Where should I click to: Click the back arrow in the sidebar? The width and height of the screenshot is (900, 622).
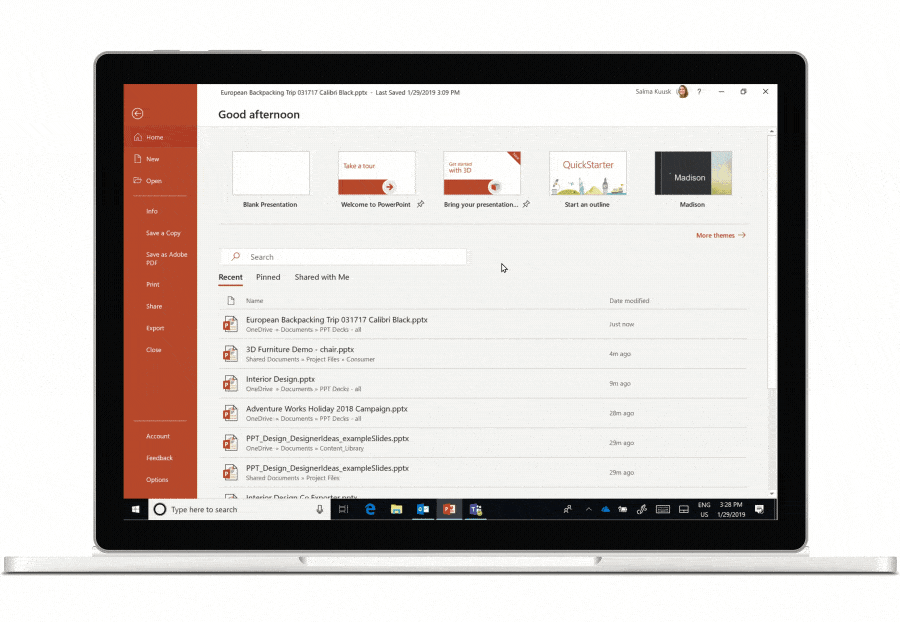click(x=138, y=113)
